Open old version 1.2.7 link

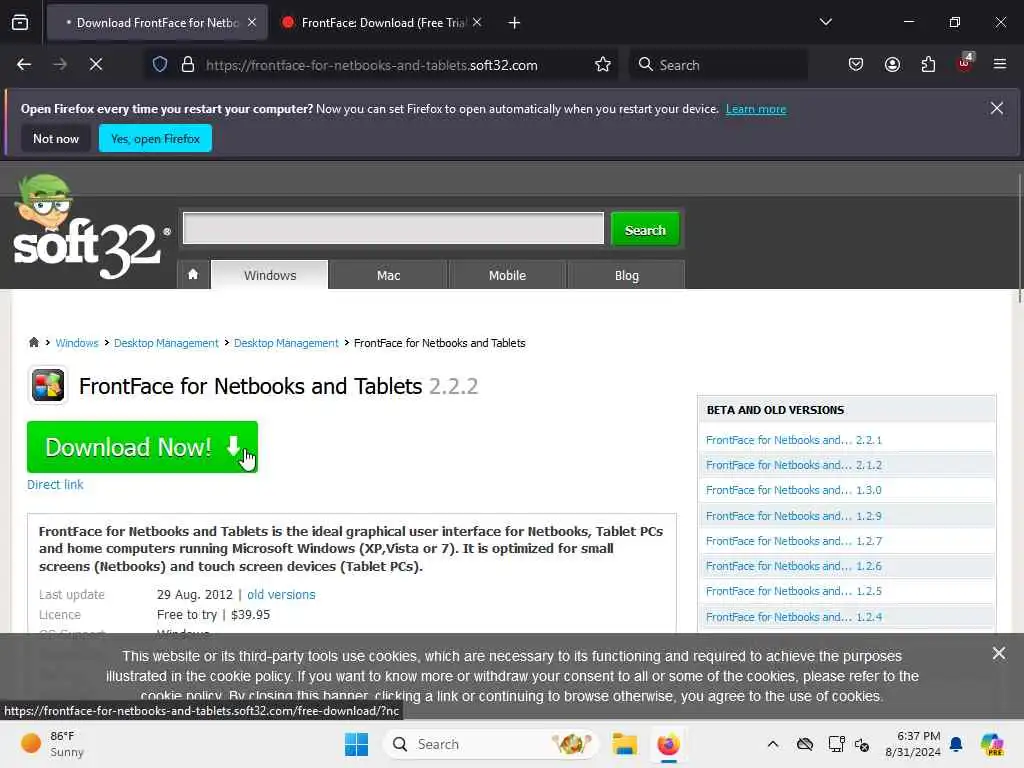point(793,541)
